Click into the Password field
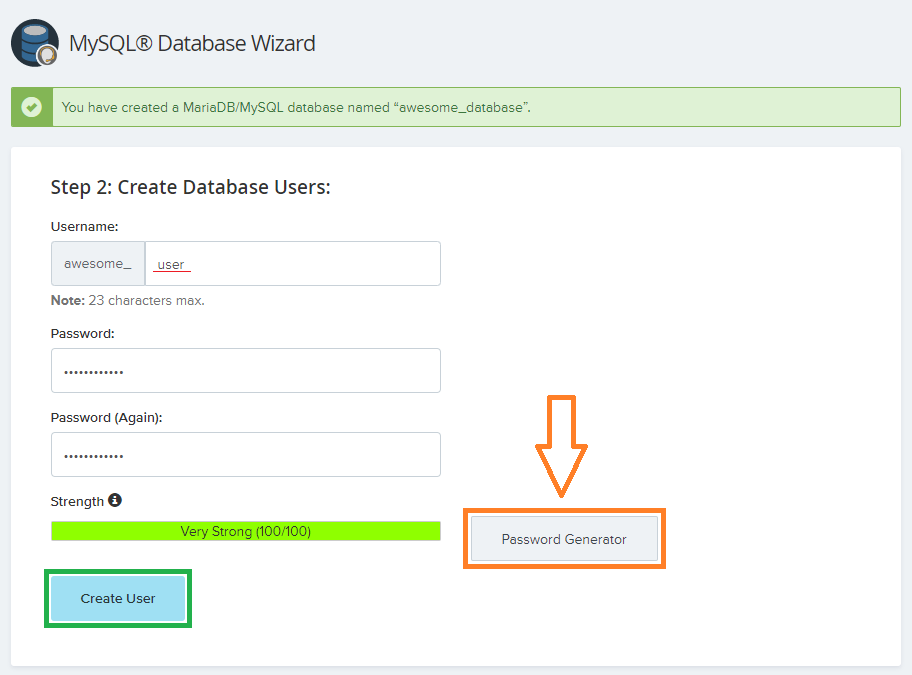This screenshot has width=912, height=675. (245, 371)
